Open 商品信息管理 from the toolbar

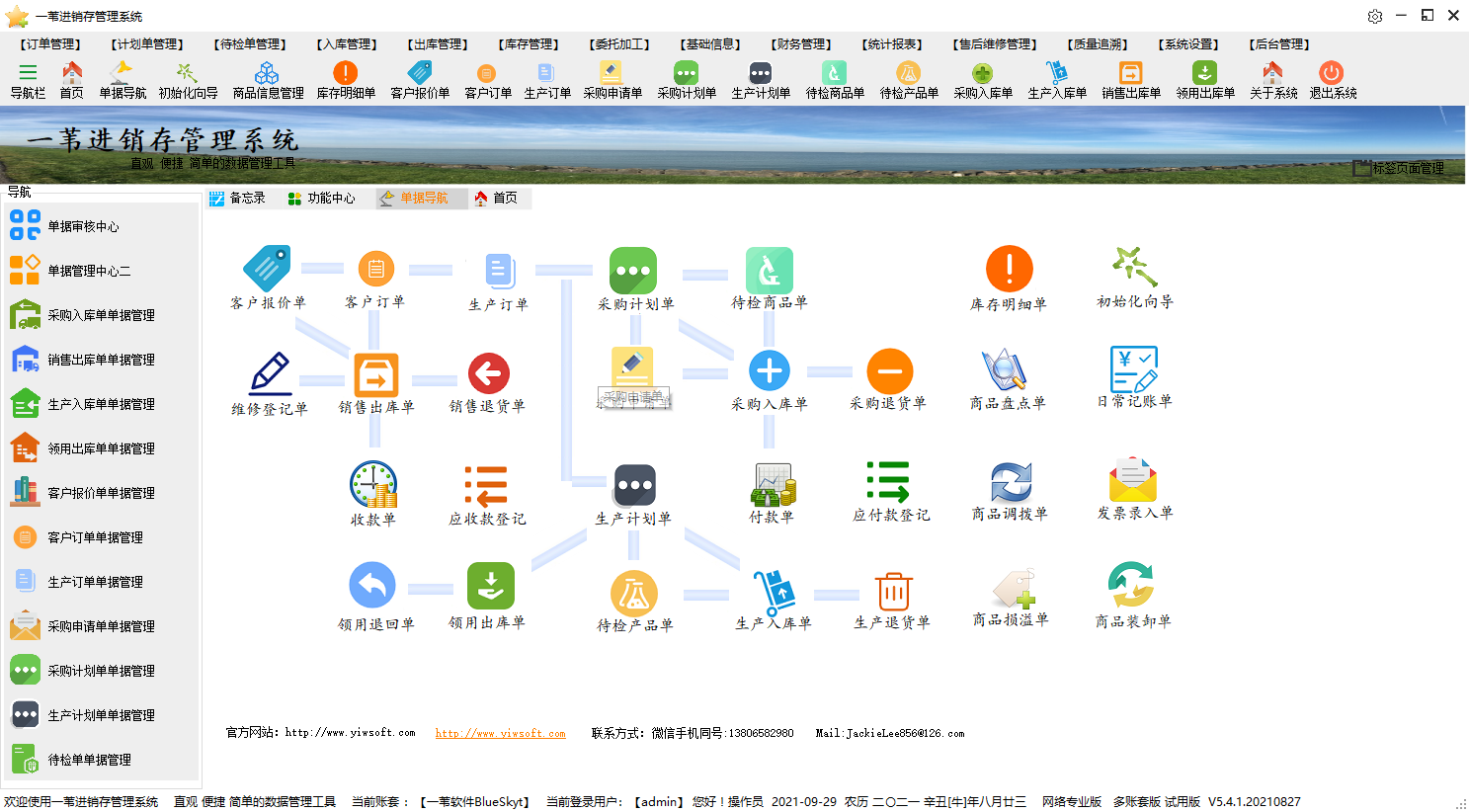click(268, 80)
